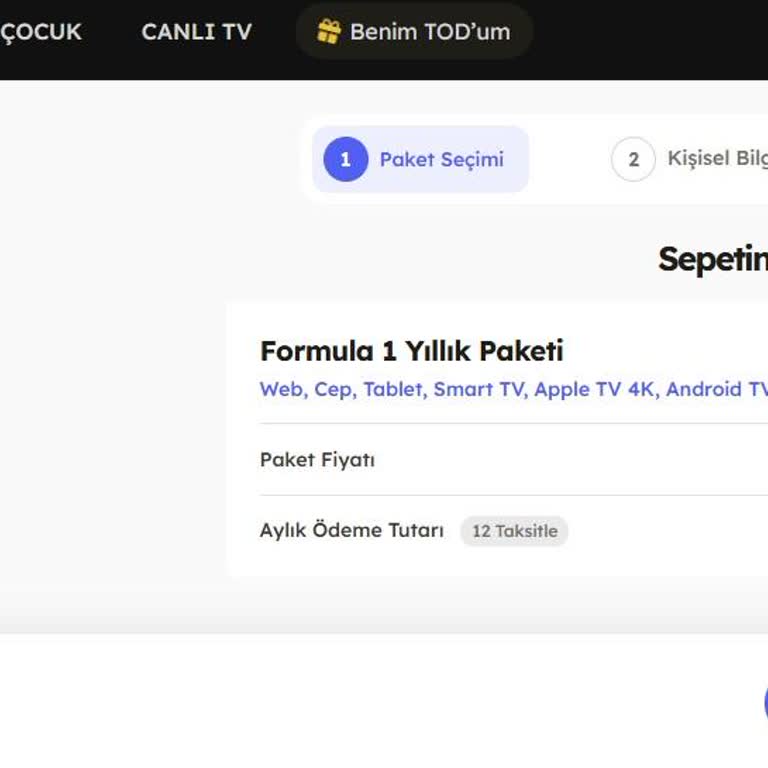Open the Benim TOD'um button
The width and height of the screenshot is (768, 768).
[414, 32]
